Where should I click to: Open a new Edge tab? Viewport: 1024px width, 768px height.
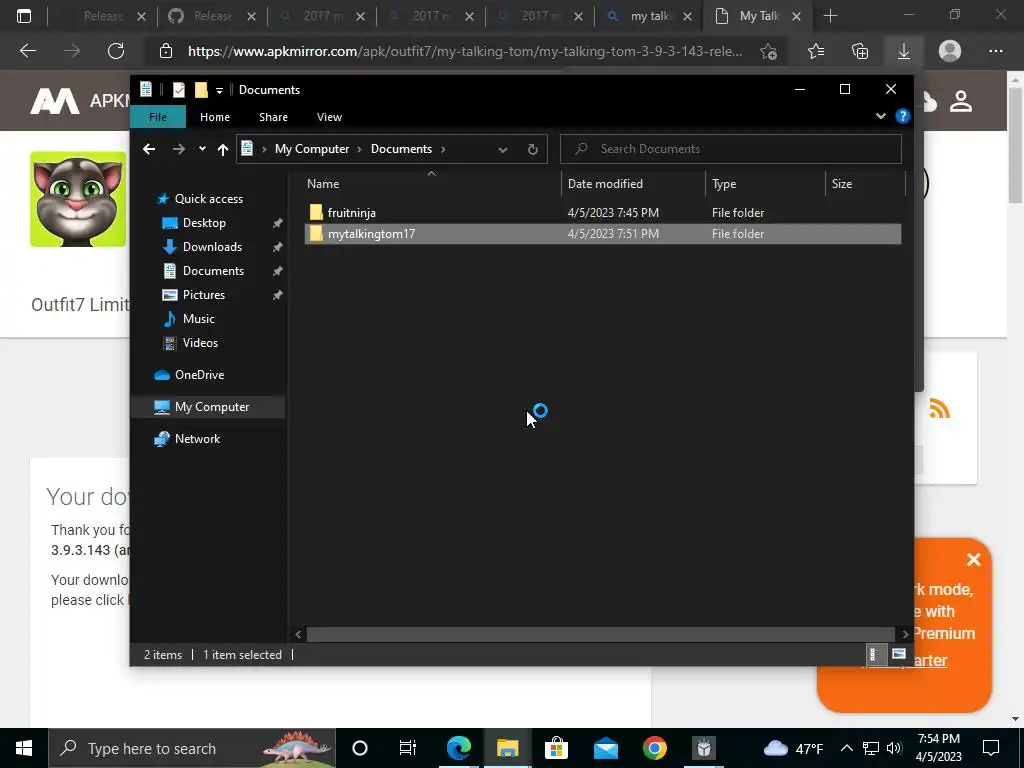click(x=830, y=16)
